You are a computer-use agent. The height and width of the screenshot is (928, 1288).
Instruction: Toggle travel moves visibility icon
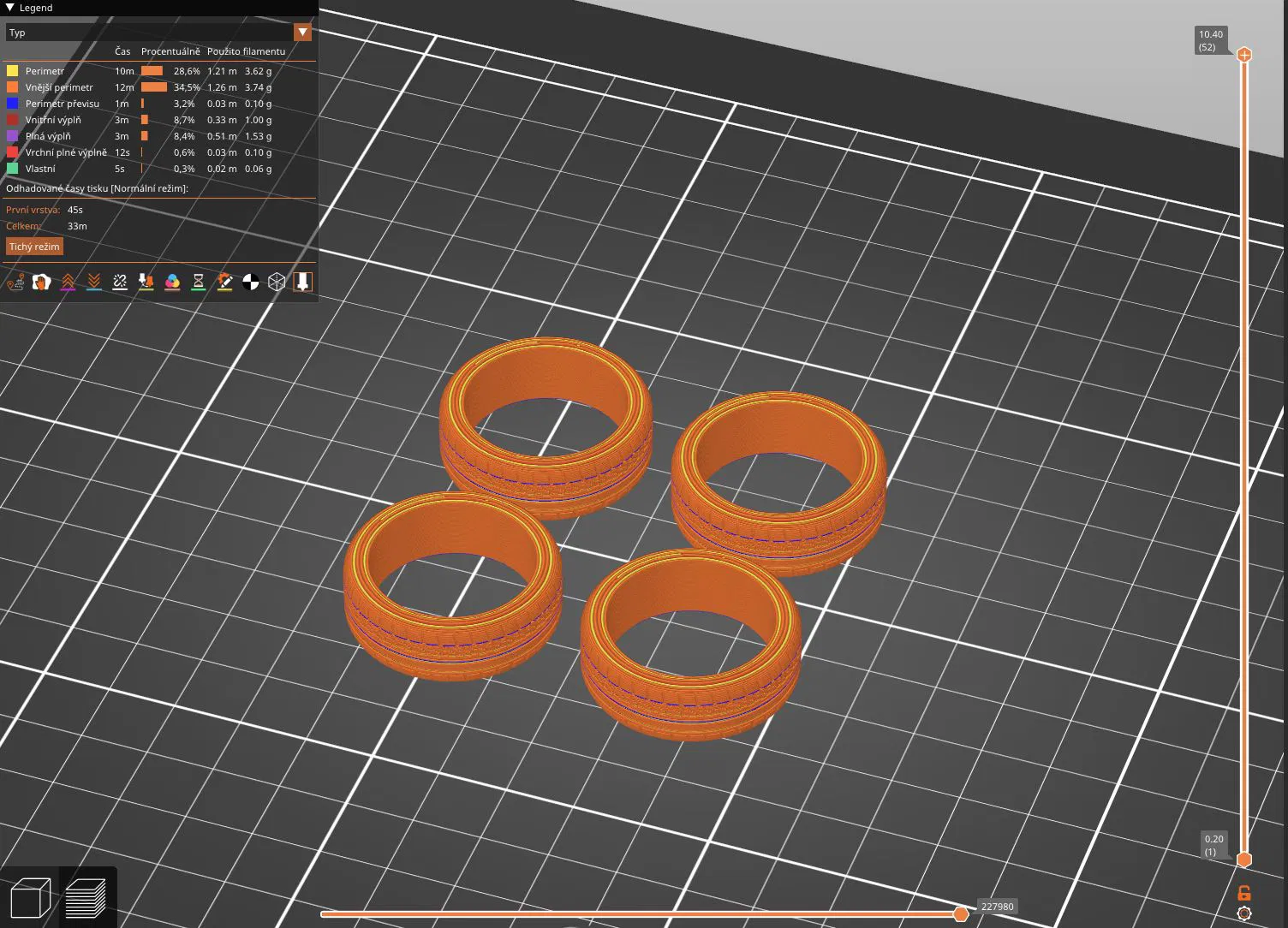tap(15, 282)
